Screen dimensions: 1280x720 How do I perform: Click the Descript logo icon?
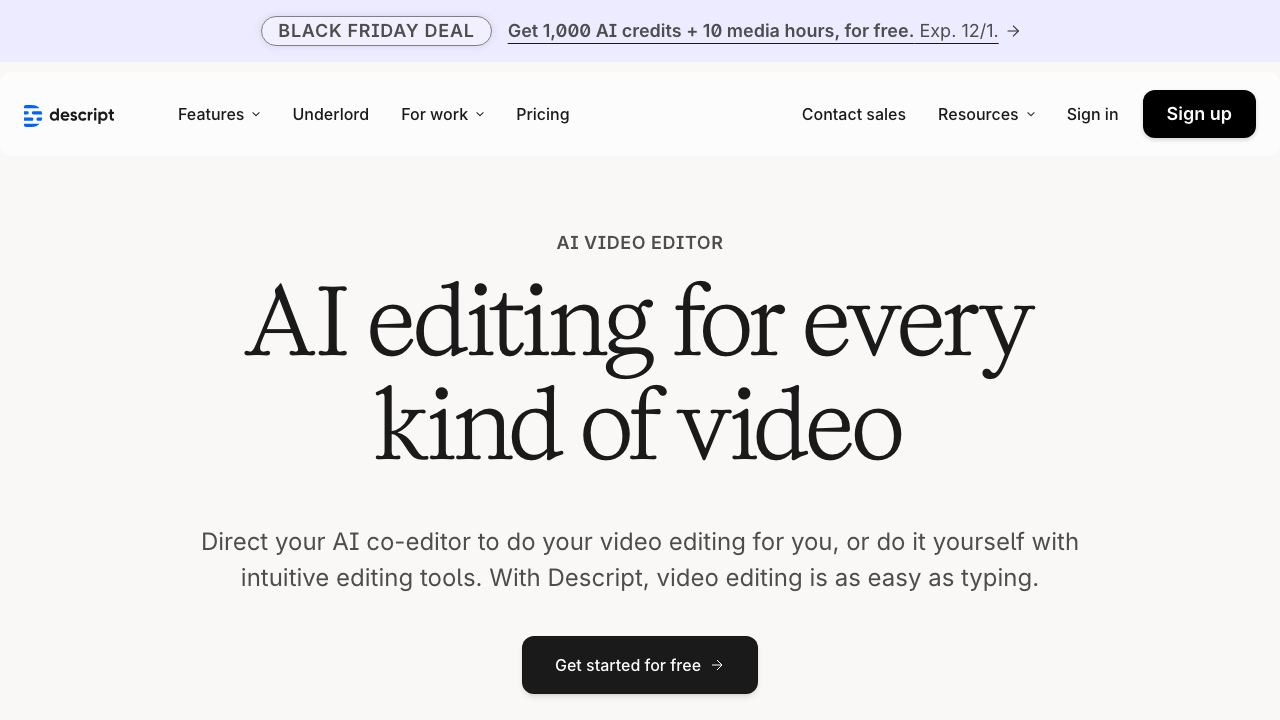pyautogui.click(x=33, y=115)
